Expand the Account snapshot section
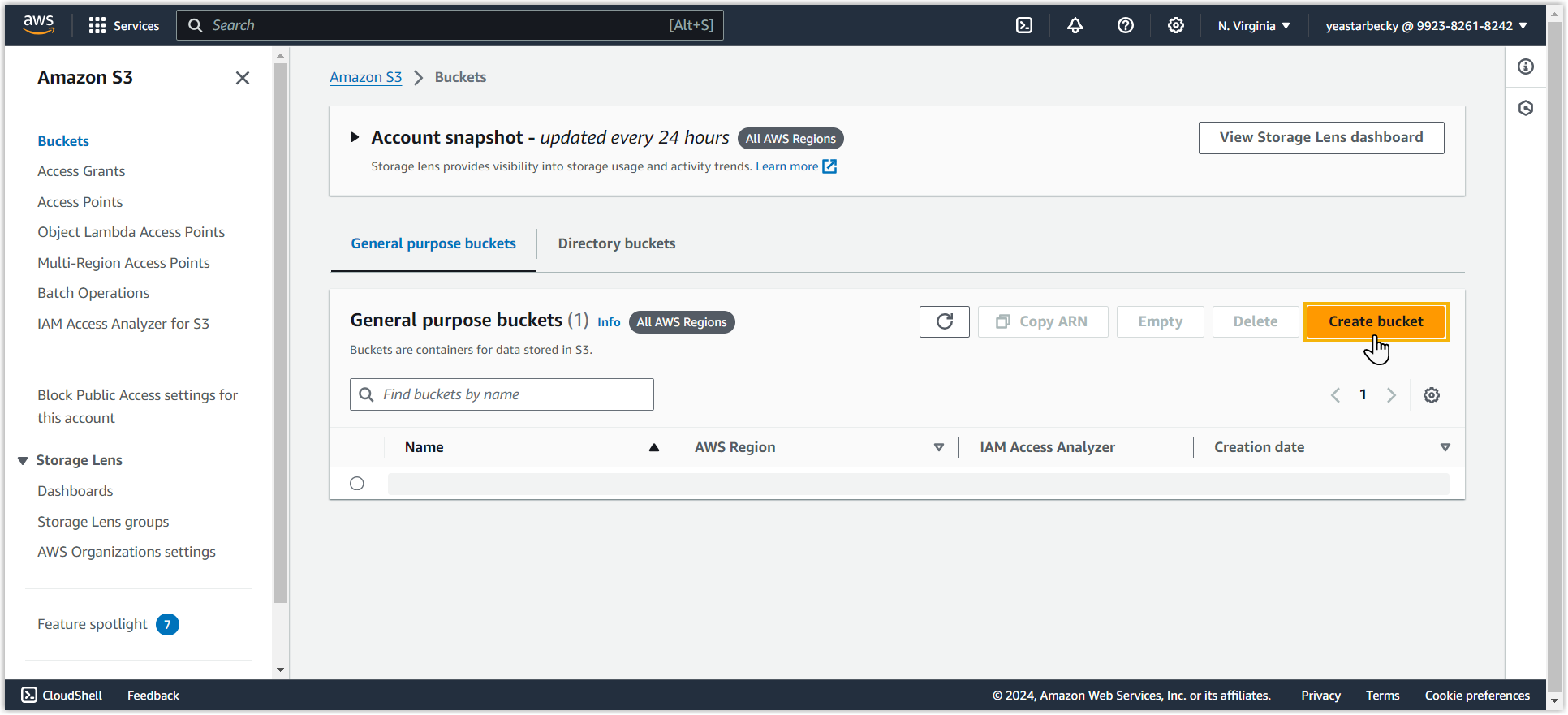This screenshot has height=715, width=1568. [355, 138]
